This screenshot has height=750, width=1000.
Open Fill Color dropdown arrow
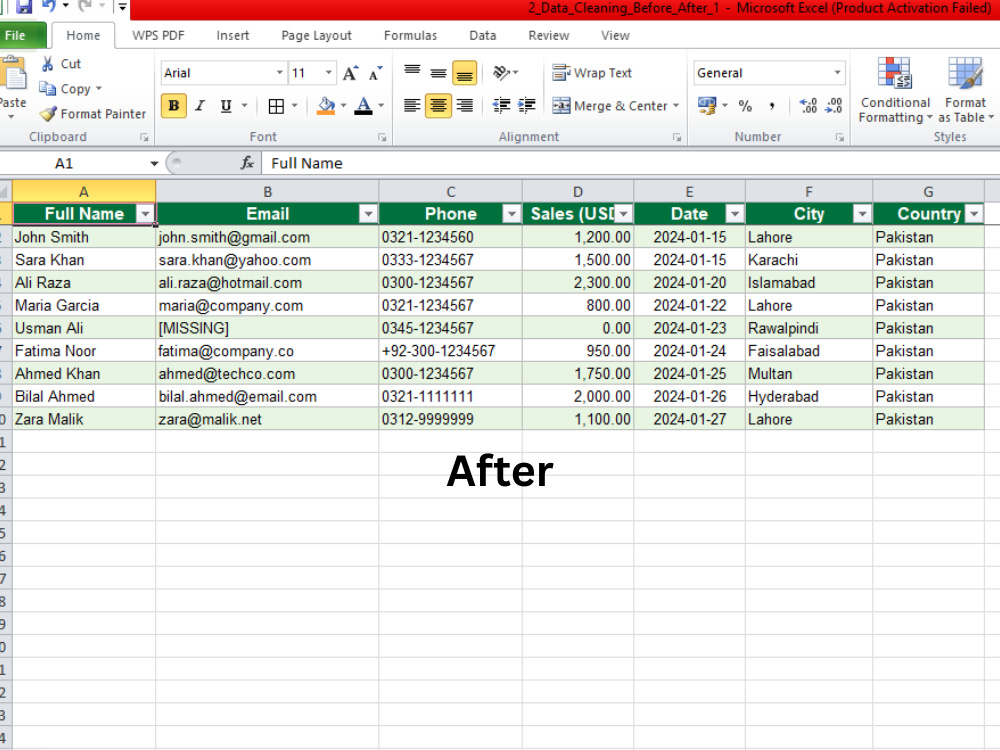343,106
